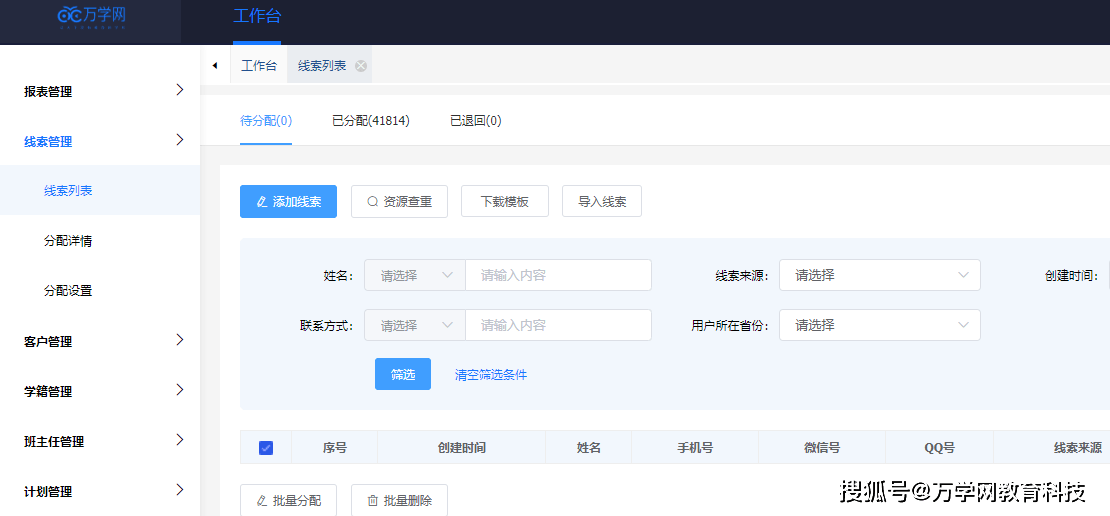Close the 线索列表 tab
The image size is (1110, 516).
[361, 66]
